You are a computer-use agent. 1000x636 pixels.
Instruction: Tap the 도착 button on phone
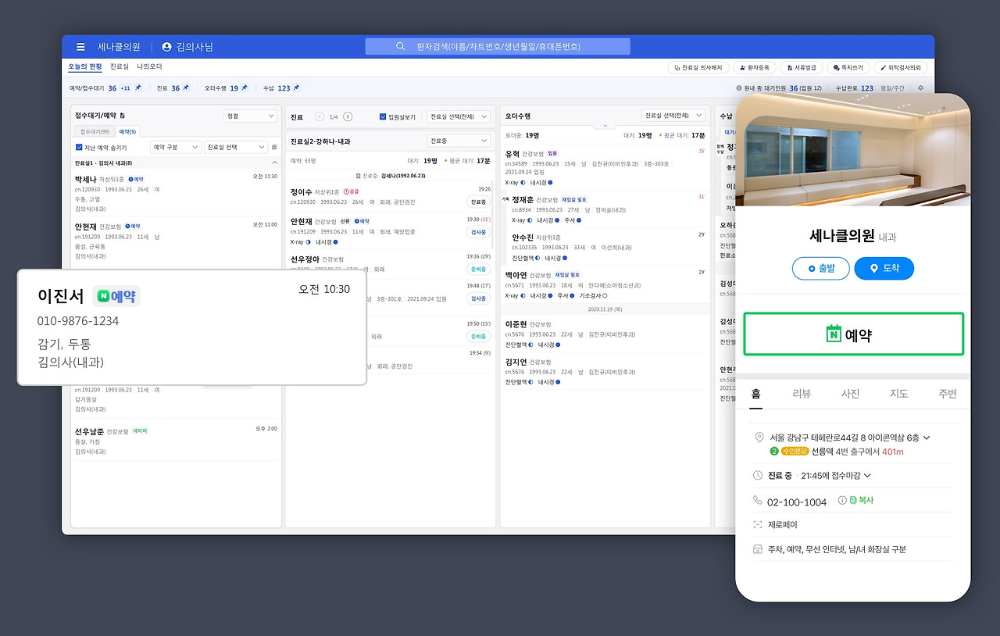click(x=884, y=269)
